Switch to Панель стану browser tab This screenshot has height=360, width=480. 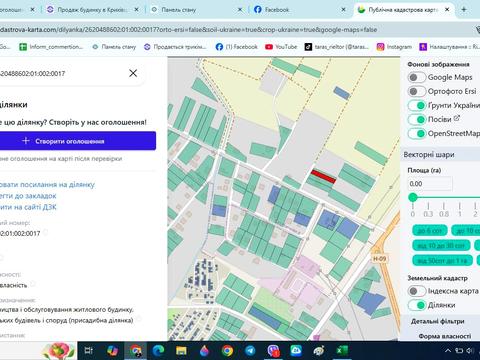pos(178,10)
